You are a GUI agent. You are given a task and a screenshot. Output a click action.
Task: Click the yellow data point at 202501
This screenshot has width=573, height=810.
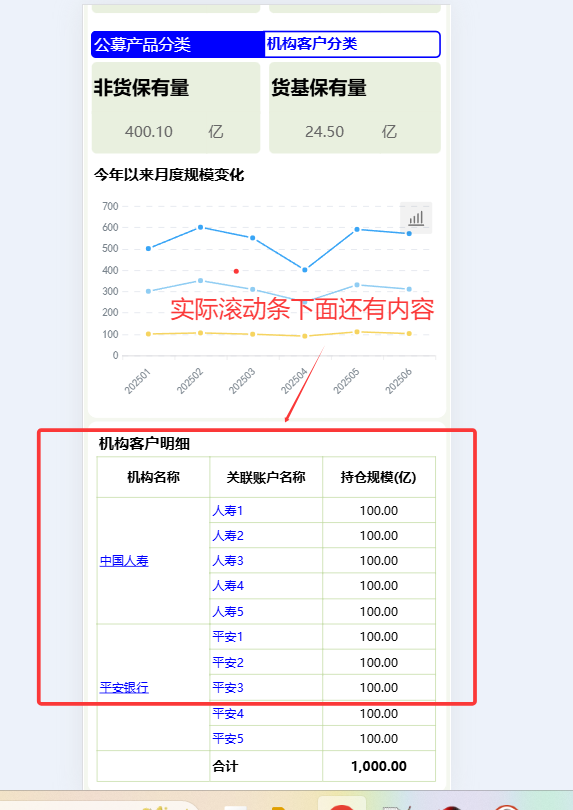pyautogui.click(x=148, y=334)
